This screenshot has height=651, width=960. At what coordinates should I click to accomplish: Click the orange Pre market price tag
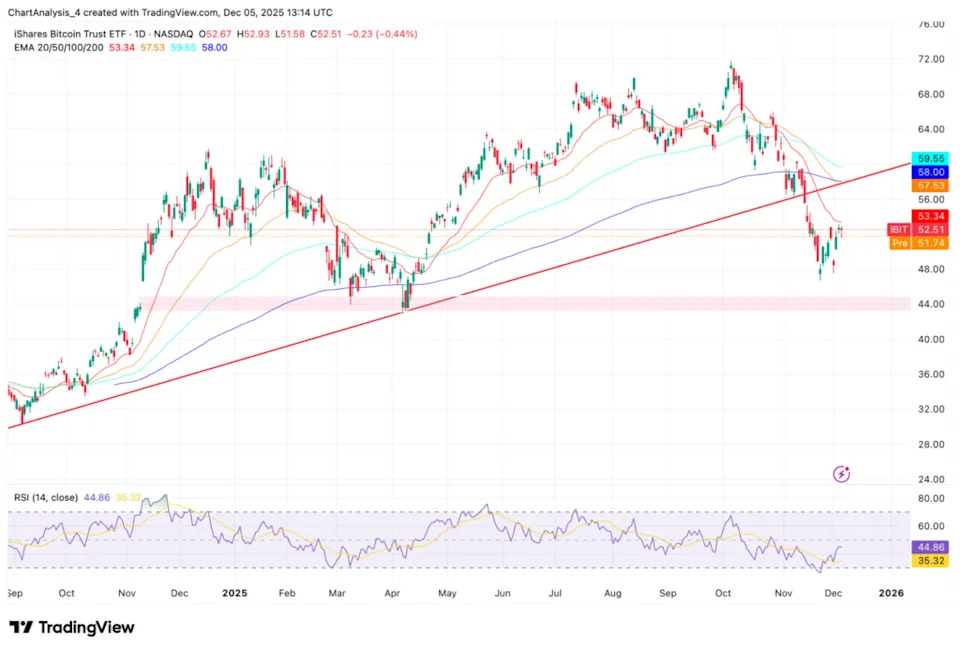(x=900, y=243)
